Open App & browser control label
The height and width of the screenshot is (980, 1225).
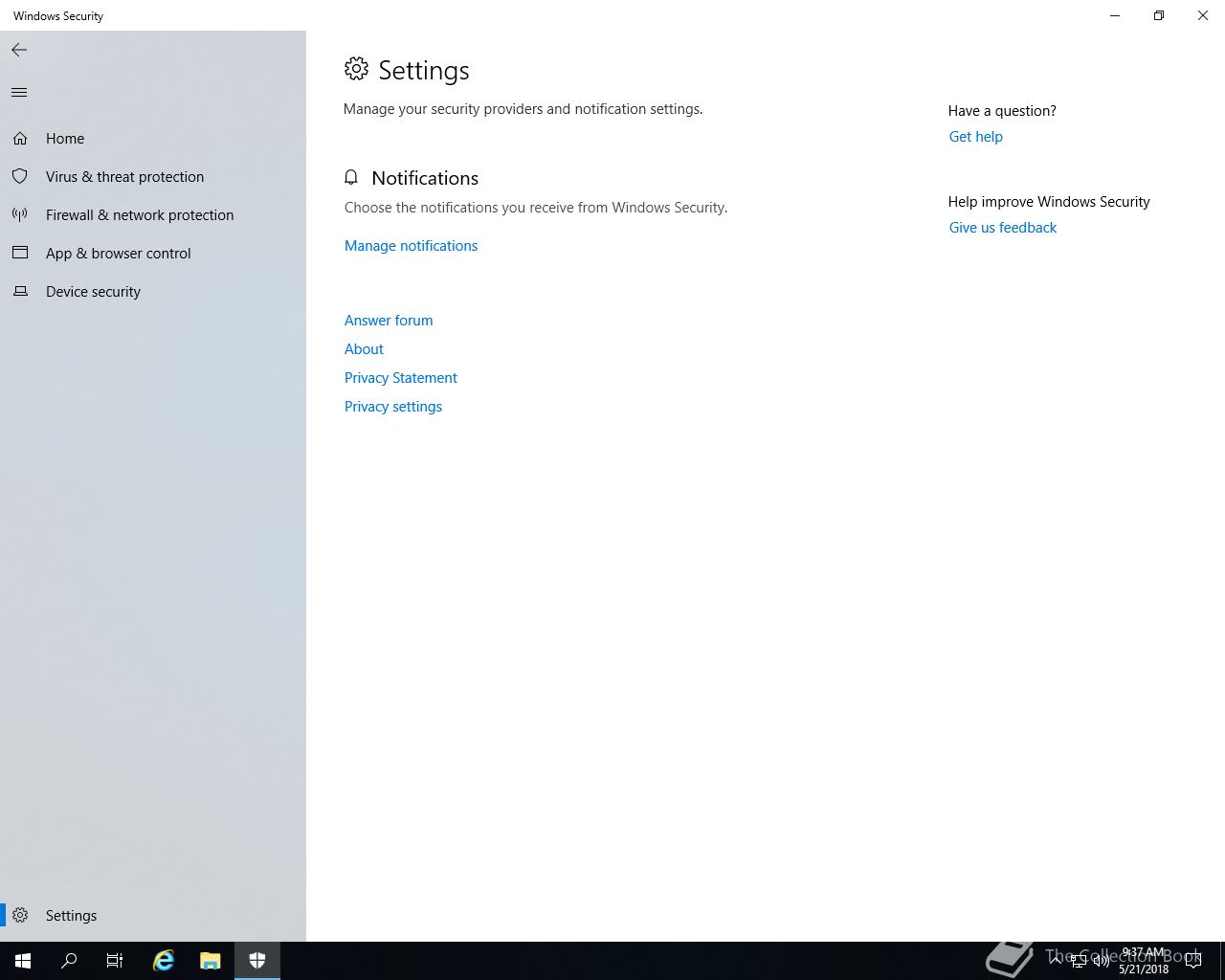point(119,254)
